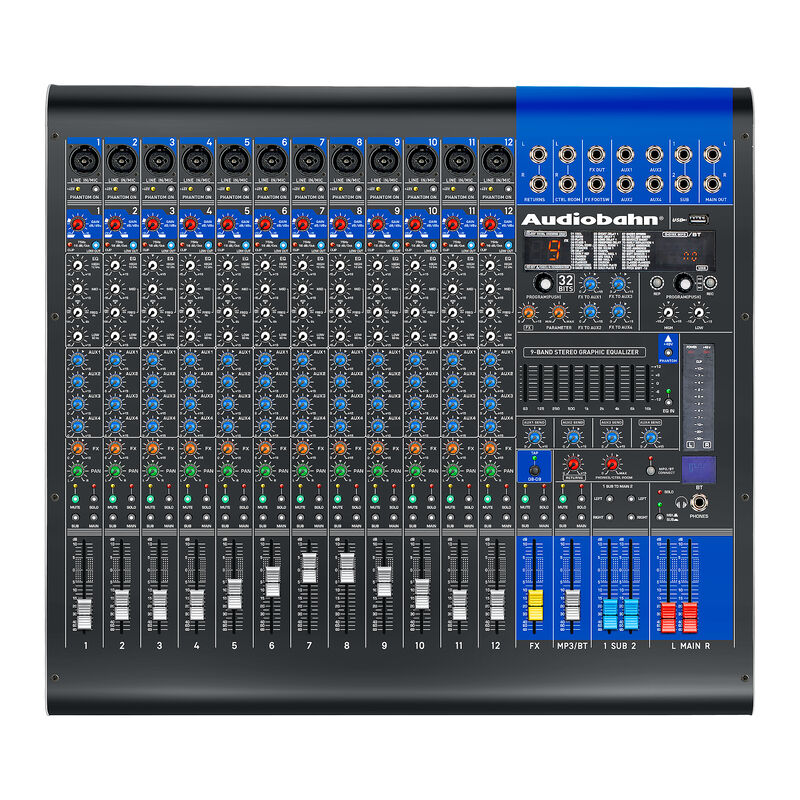Adjust channel 1 GAIN knob
The width and height of the screenshot is (800, 800).
click(76, 225)
